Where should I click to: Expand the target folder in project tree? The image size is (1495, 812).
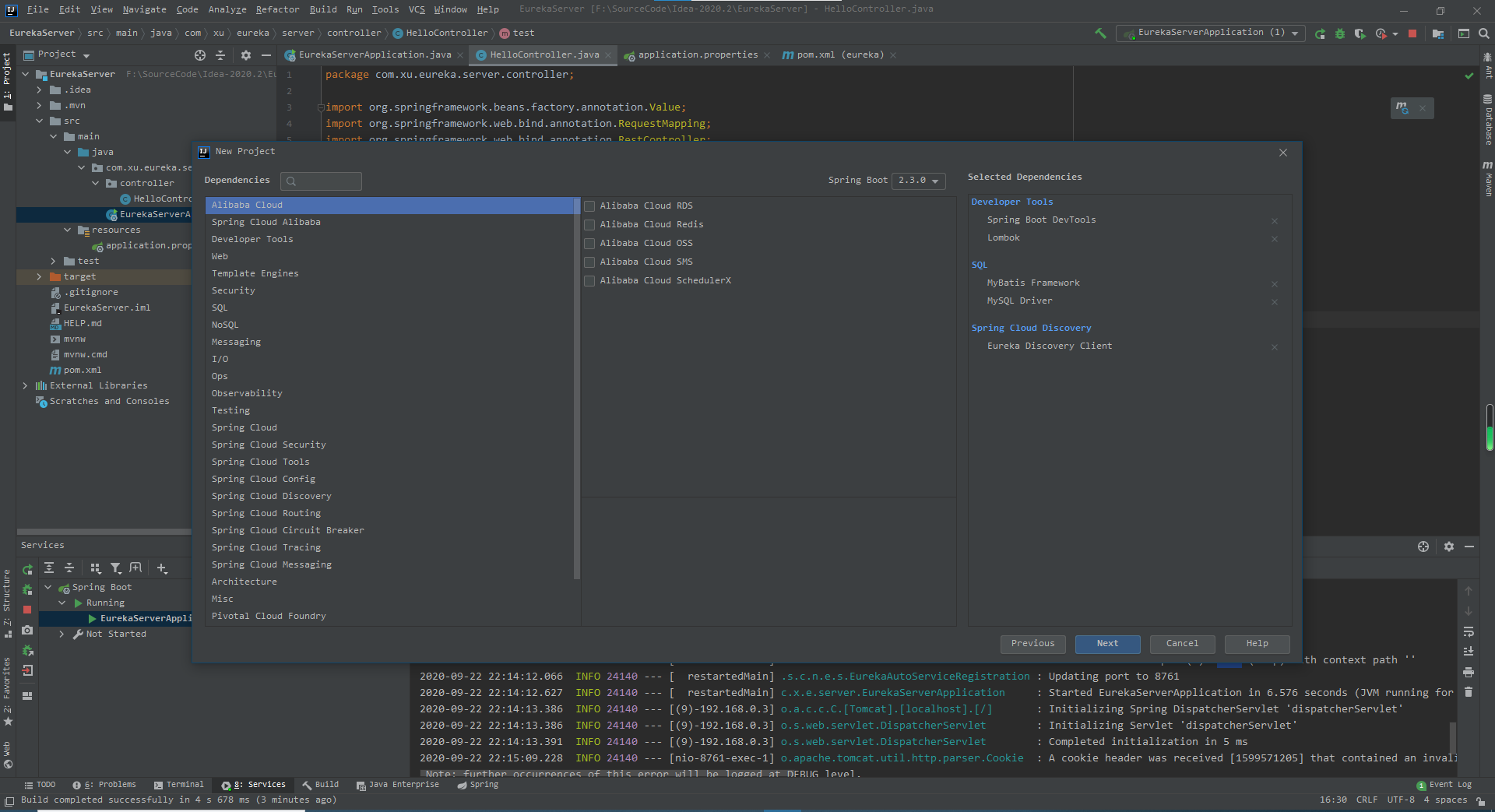tap(39, 277)
